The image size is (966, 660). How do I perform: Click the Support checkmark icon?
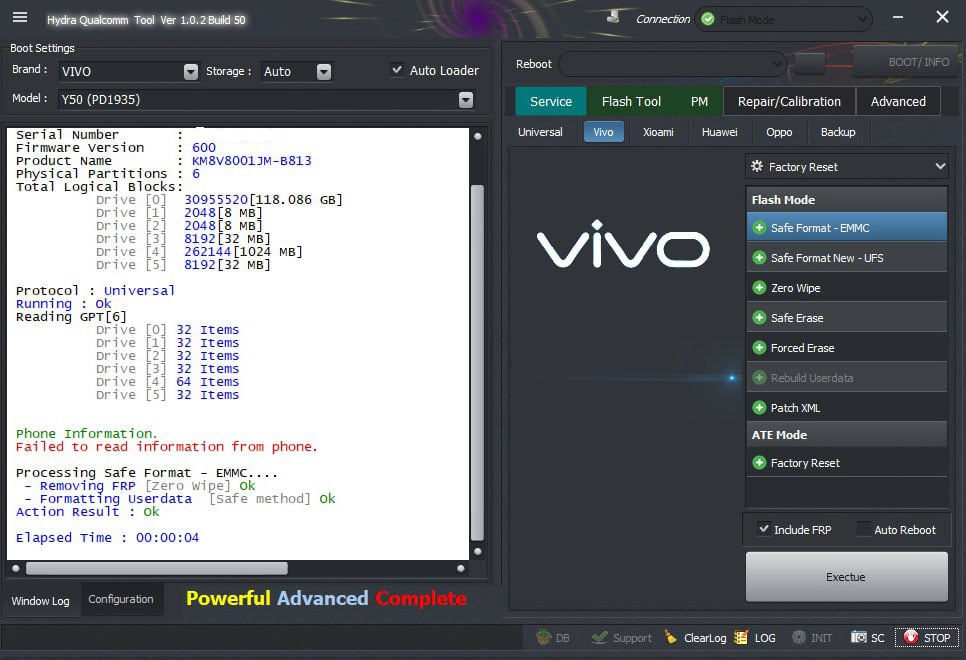[599, 637]
